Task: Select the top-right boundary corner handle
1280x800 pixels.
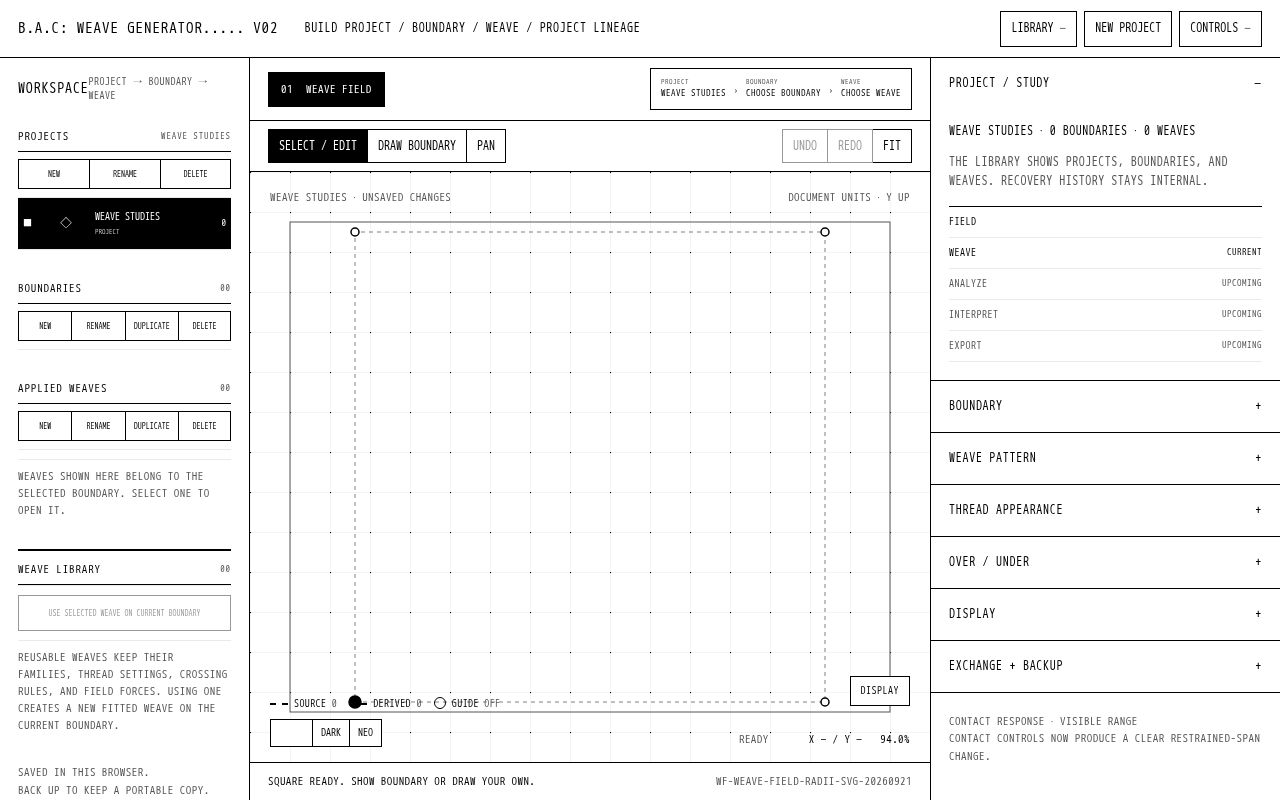Action: click(x=825, y=232)
